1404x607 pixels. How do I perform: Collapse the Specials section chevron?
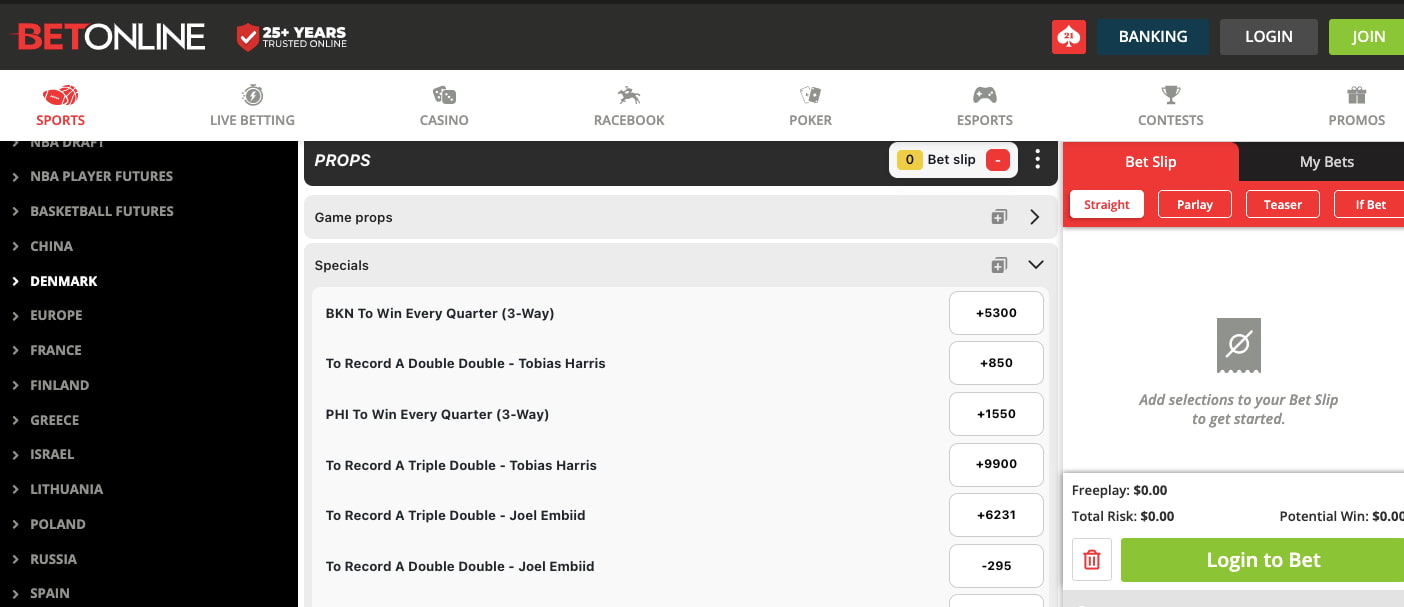click(x=1036, y=265)
